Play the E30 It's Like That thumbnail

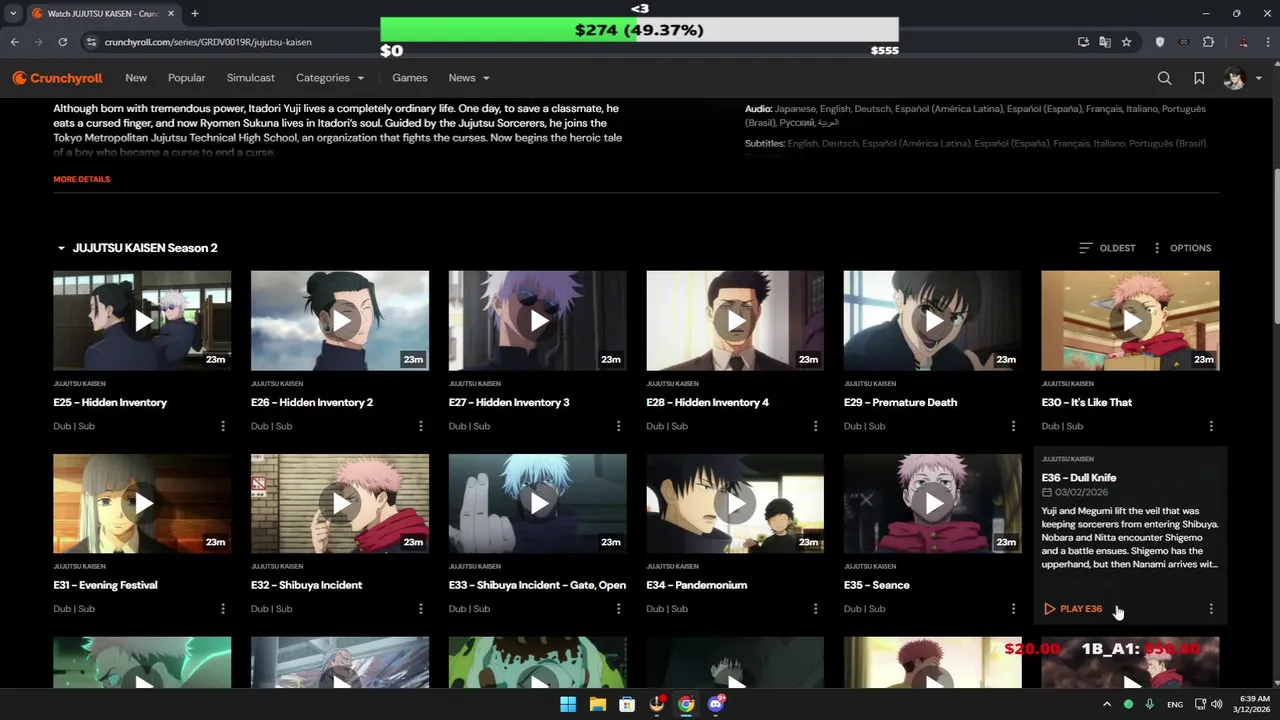[1130, 320]
